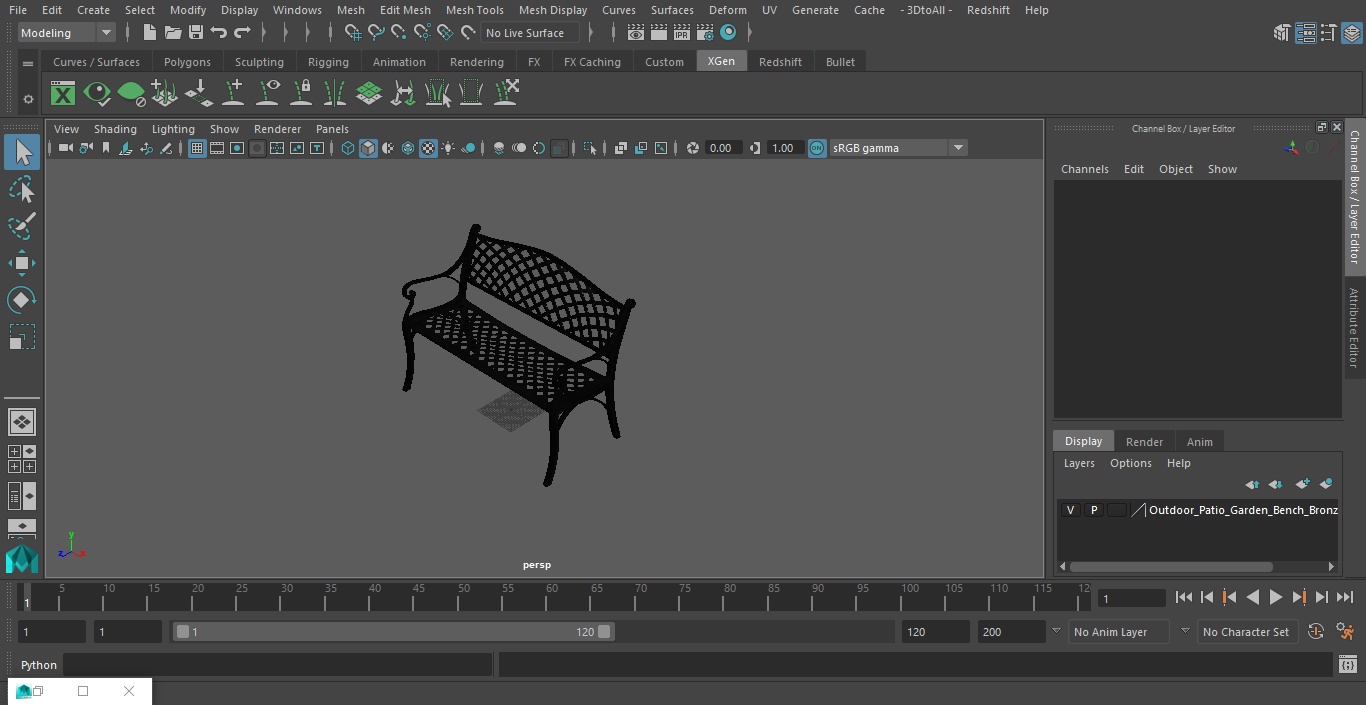Select the arrow Select tool in the toolbox

tap(22, 152)
